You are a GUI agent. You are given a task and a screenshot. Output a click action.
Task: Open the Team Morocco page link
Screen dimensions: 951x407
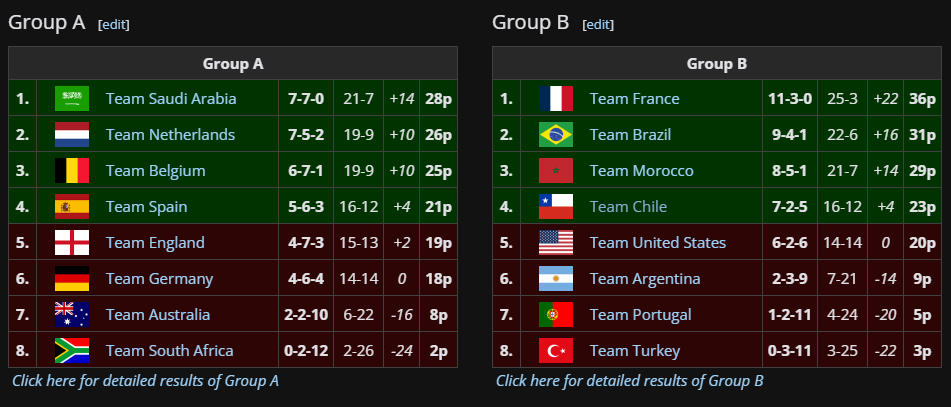641,170
